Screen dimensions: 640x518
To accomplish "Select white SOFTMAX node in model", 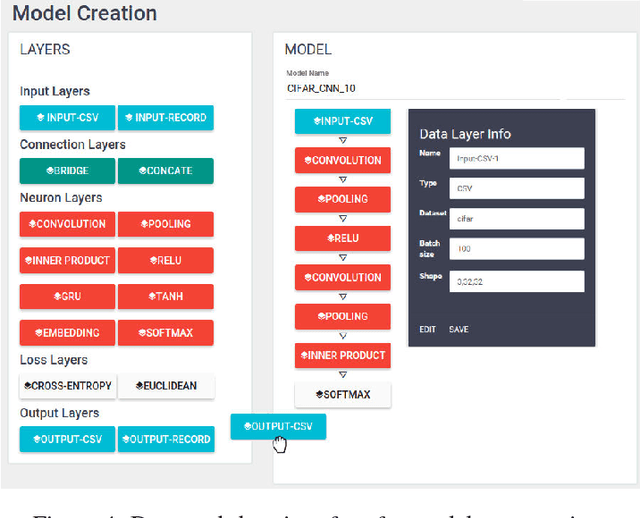I will [343, 395].
